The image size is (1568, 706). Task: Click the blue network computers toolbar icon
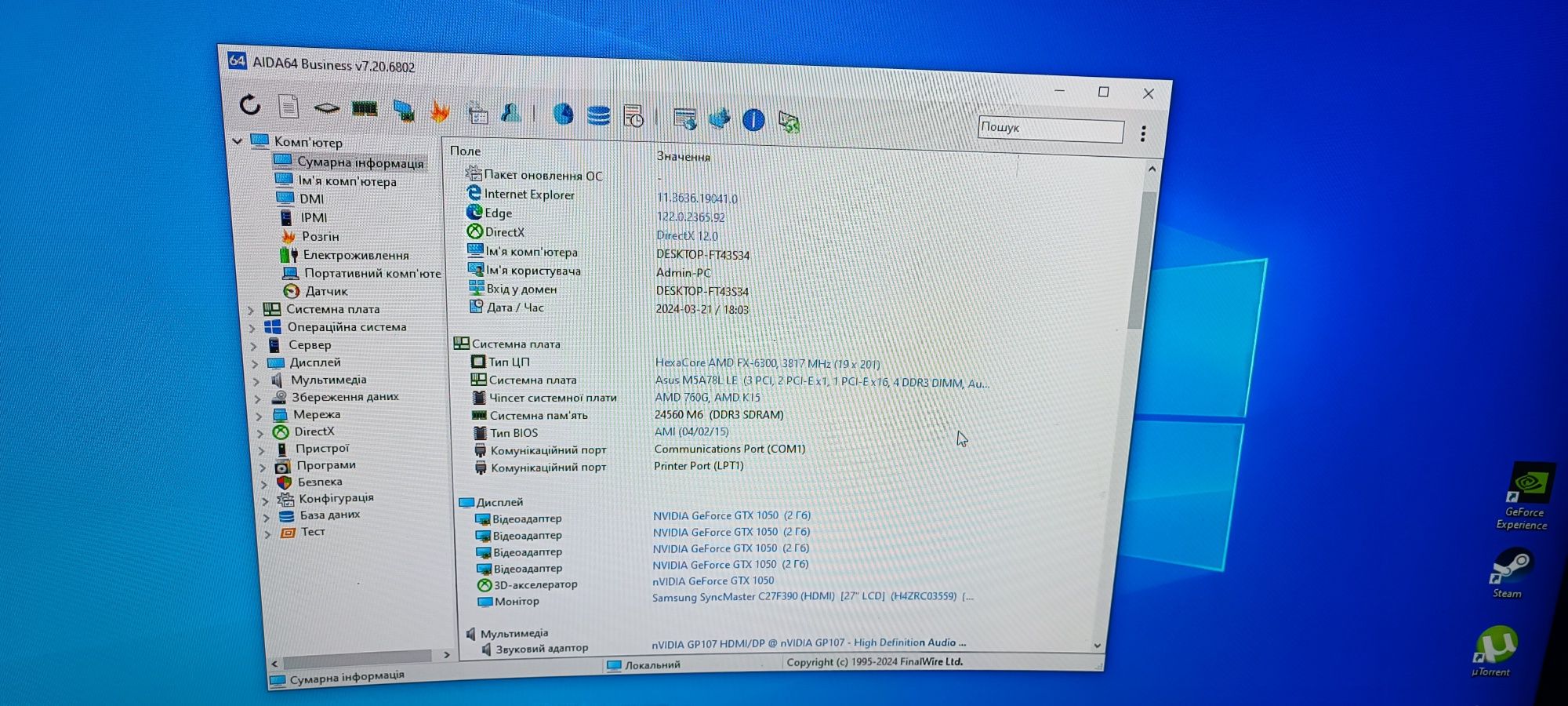719,118
